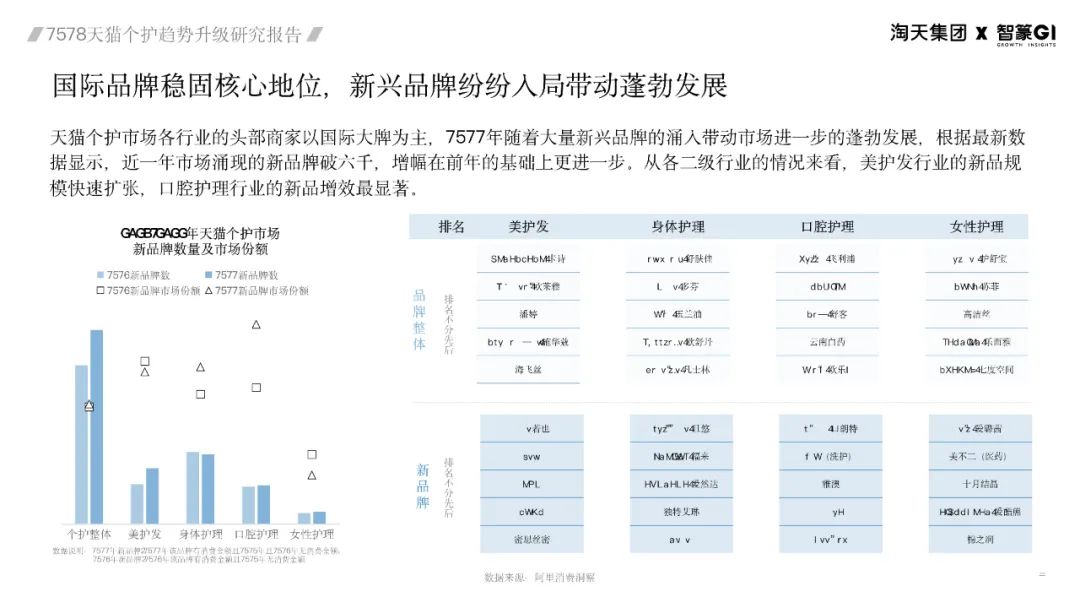Image resolution: width=1080 pixels, height=608 pixels.
Task: Click the 海飞丝 cell in the table
Action: [528, 369]
